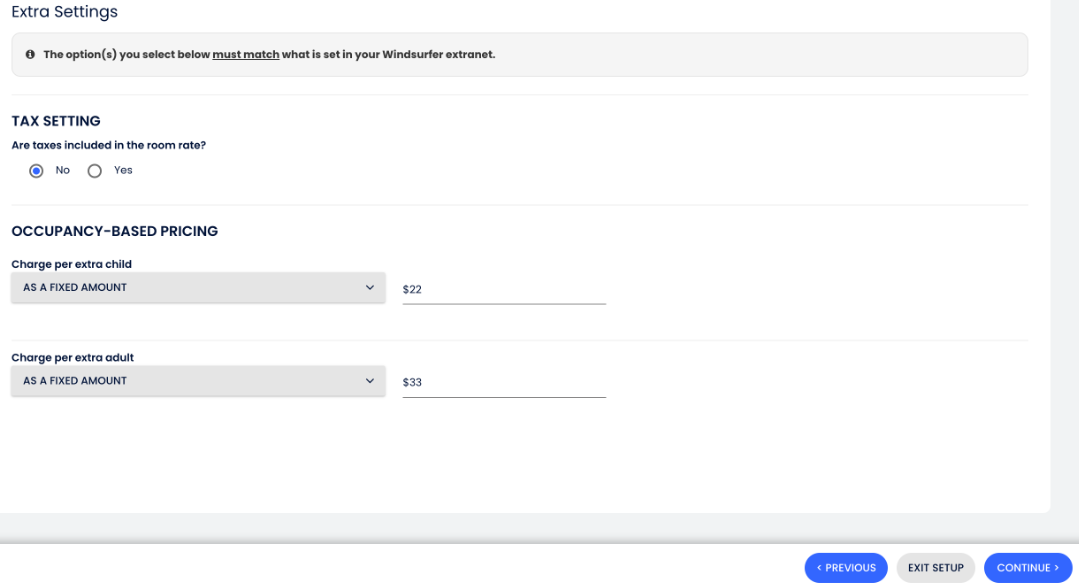Click the $33 extra adult amount field
1079x588 pixels.
click(x=504, y=382)
